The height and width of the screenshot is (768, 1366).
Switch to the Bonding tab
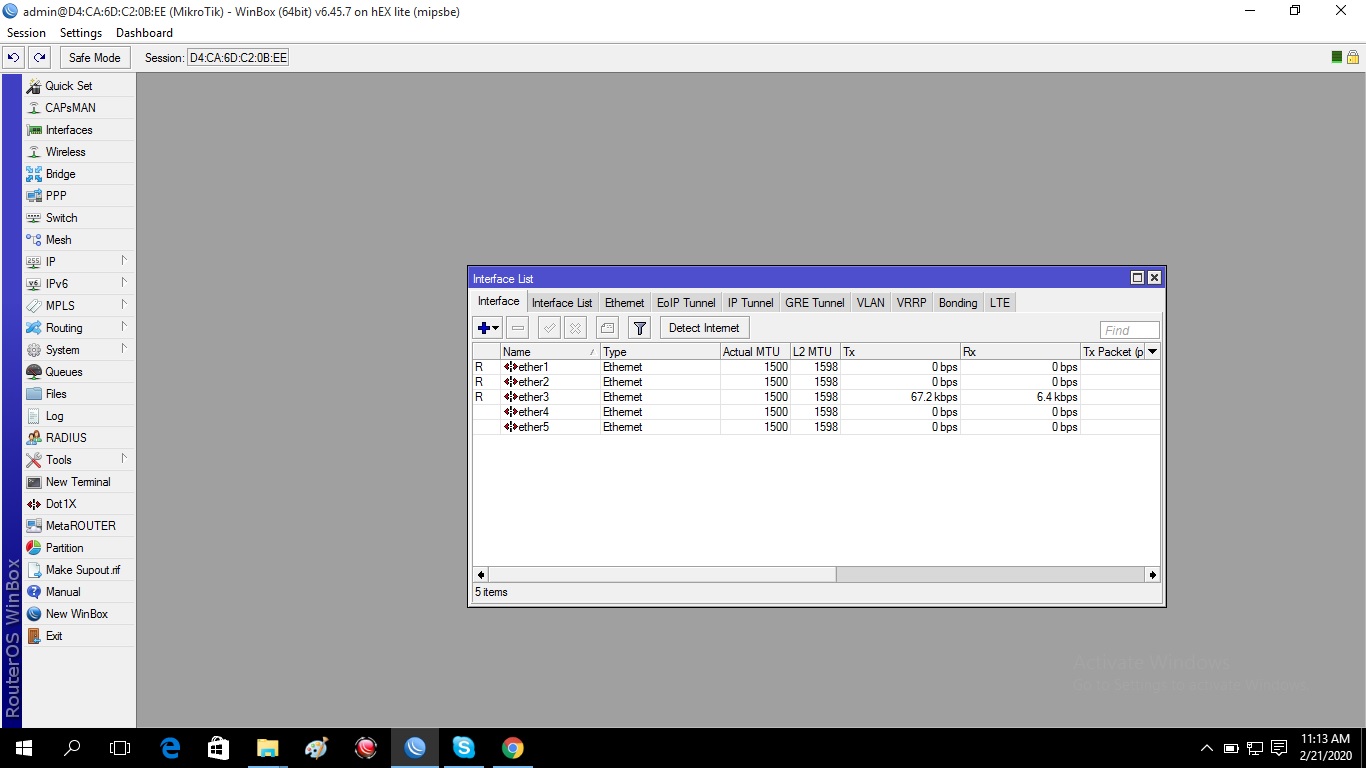tap(958, 303)
